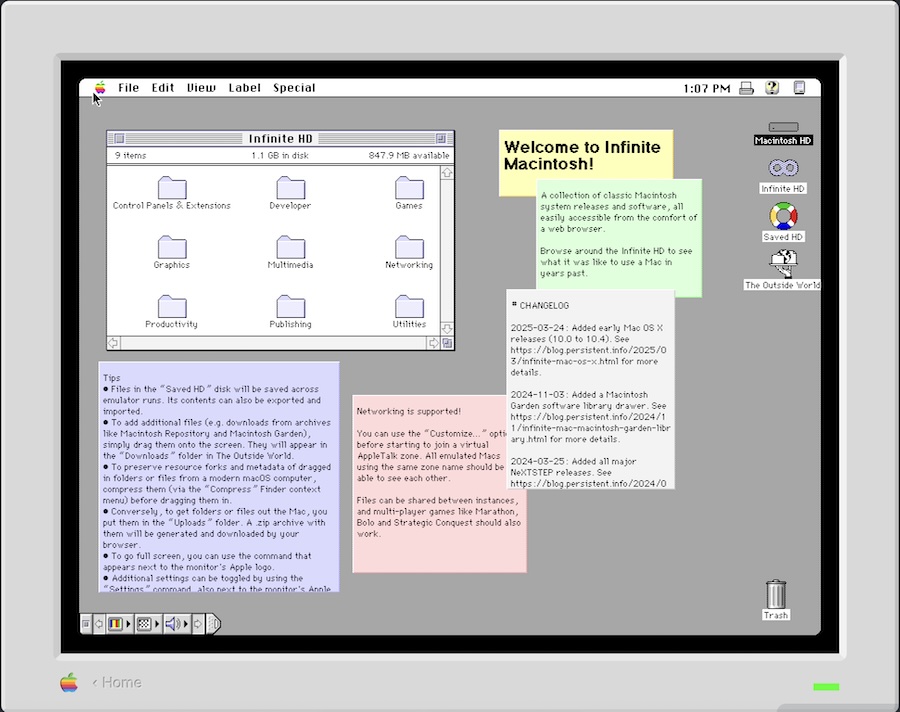Viewport: 900px width, 712px height.
Task: Click the up scroll arrow in Infinite HD window
Action: pyautogui.click(x=447, y=173)
